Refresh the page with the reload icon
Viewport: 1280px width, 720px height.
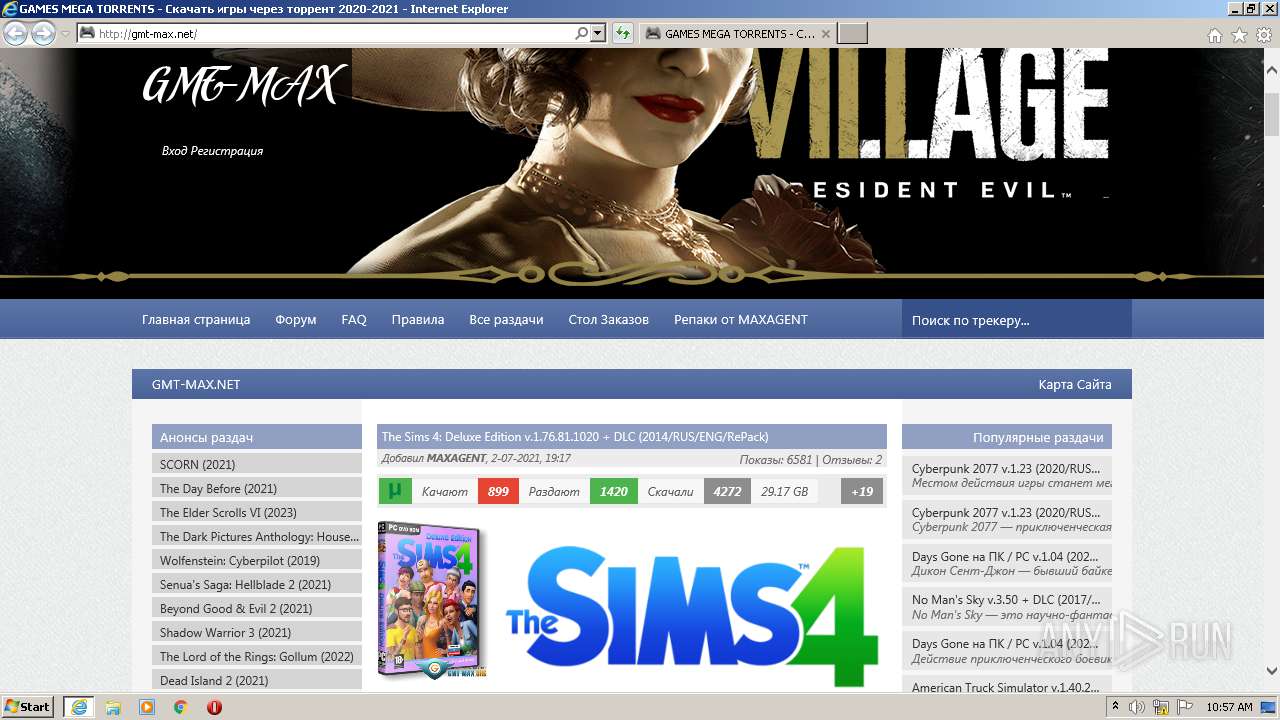click(x=623, y=33)
